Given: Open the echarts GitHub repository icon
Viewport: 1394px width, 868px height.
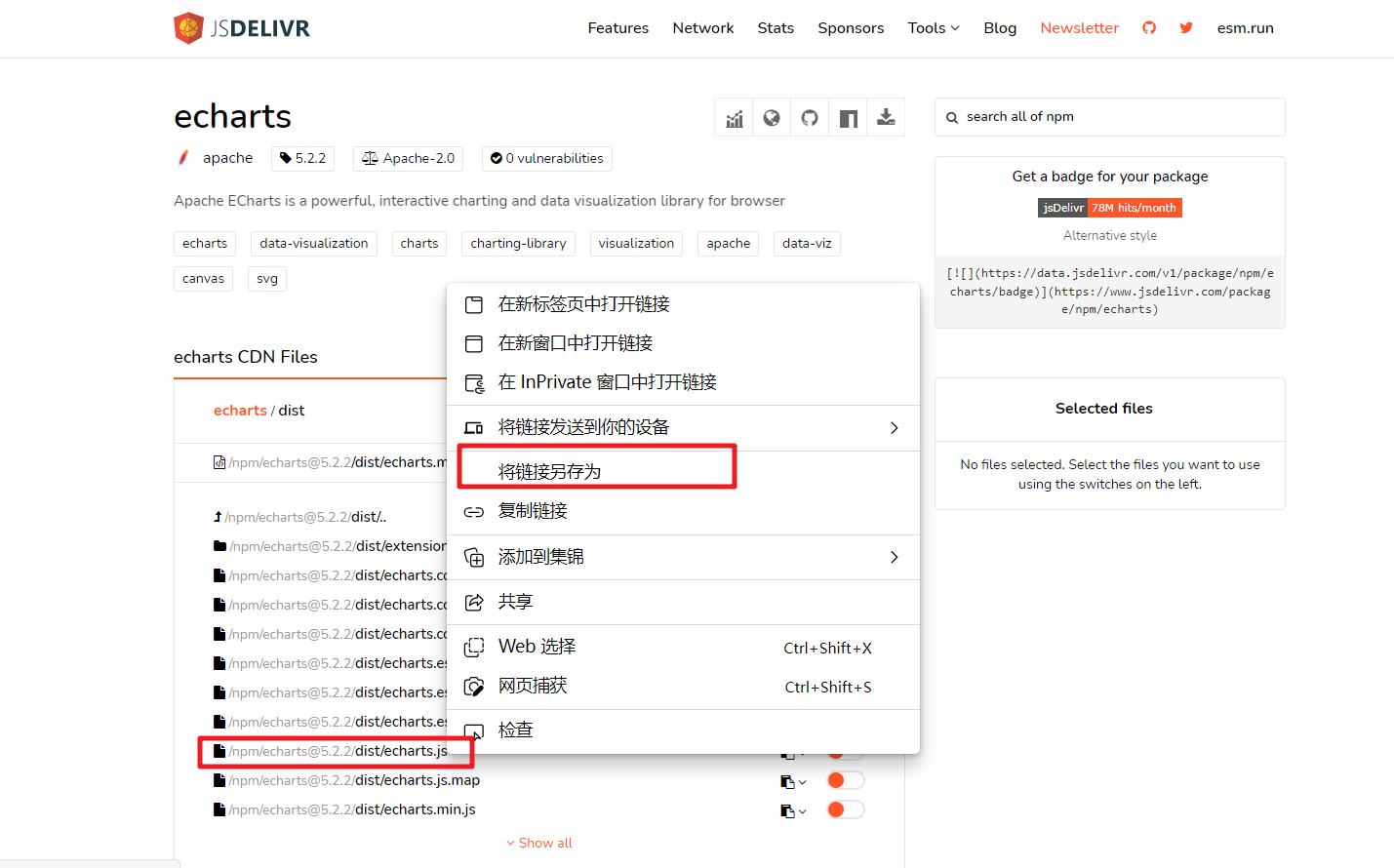Looking at the screenshot, I should [810, 117].
